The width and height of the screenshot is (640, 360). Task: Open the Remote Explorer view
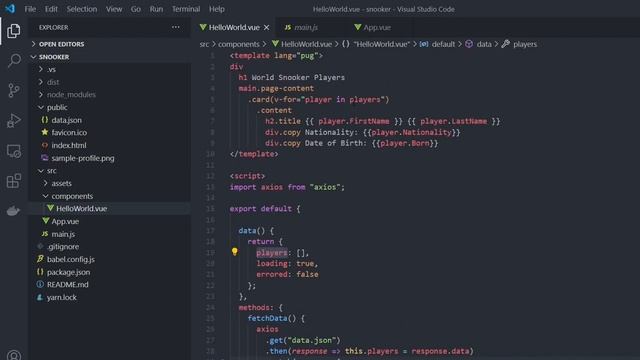[14, 151]
